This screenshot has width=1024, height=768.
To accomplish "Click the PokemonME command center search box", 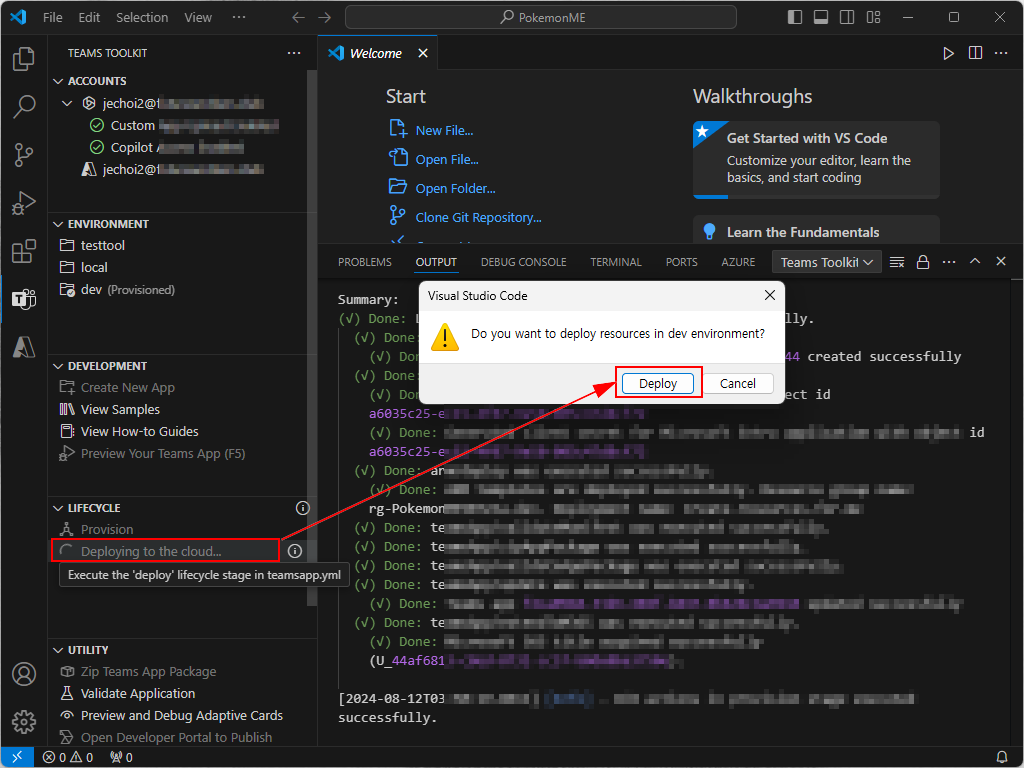I will point(541,18).
